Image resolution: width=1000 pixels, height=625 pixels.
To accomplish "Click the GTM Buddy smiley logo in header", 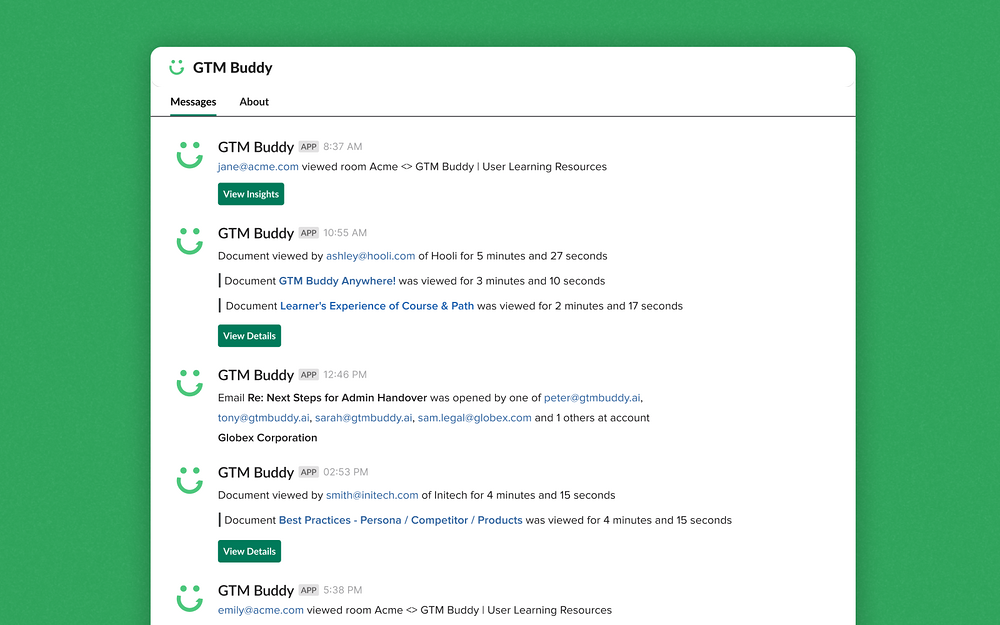I will coord(177,67).
